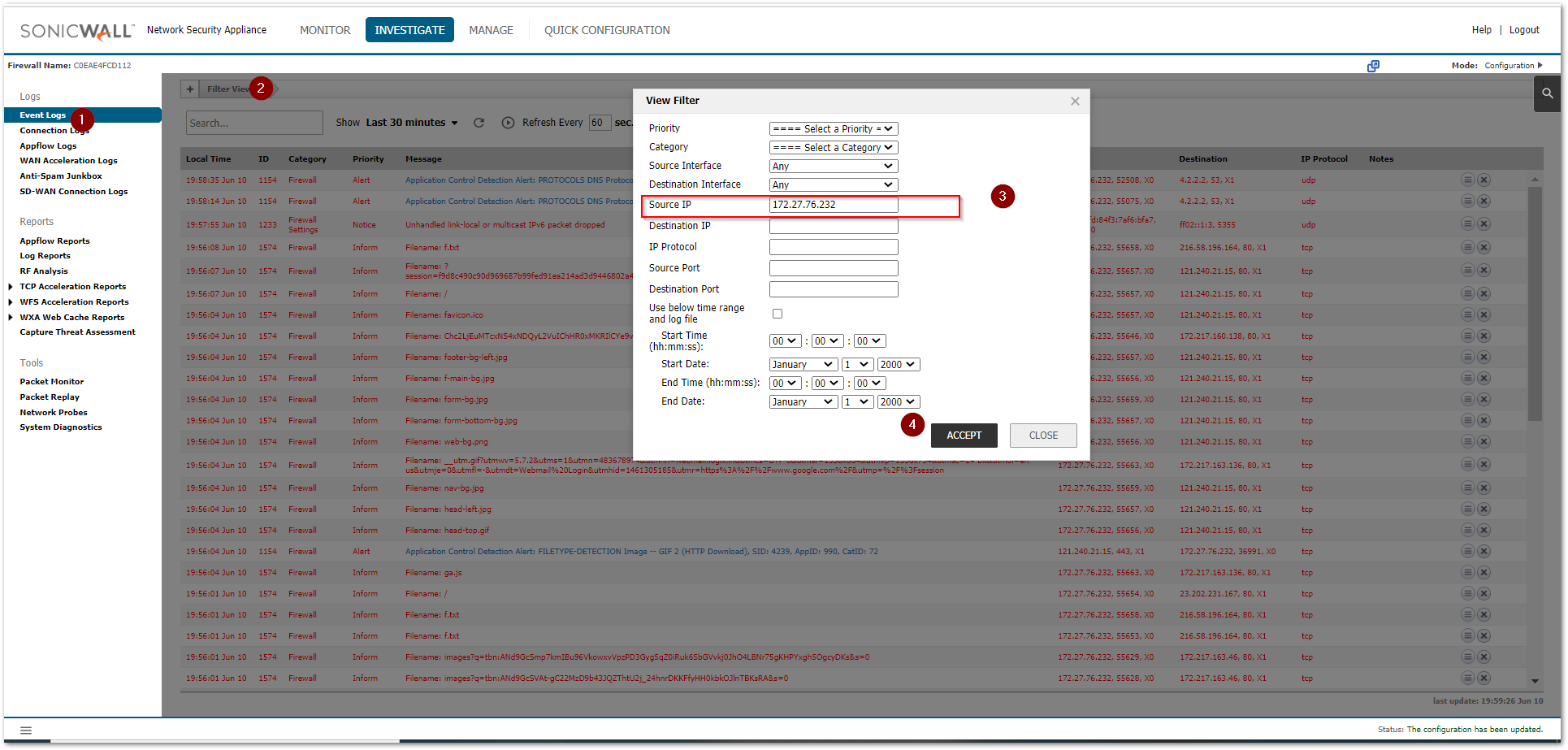Expand WXA Web Cache Reports tree node

coord(10,318)
